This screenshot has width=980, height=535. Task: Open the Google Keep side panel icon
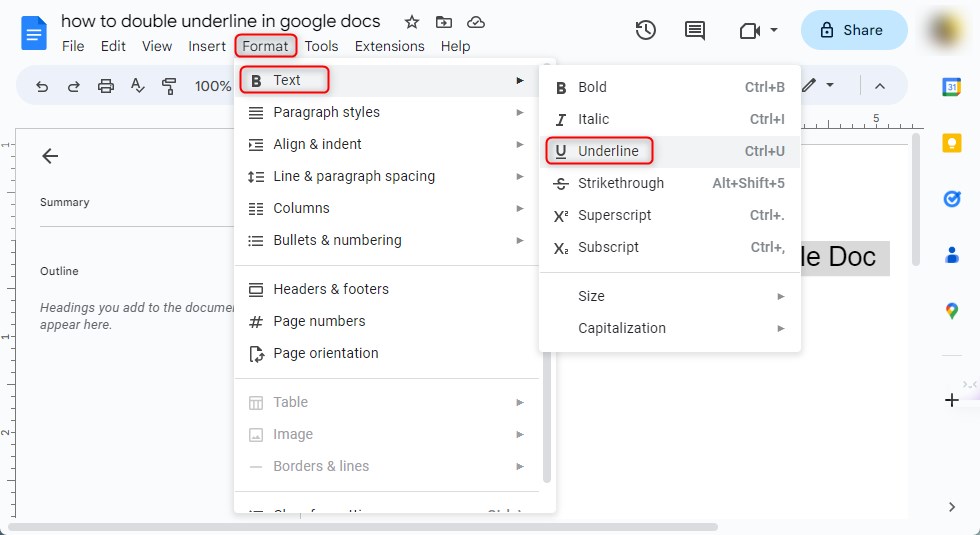point(951,143)
